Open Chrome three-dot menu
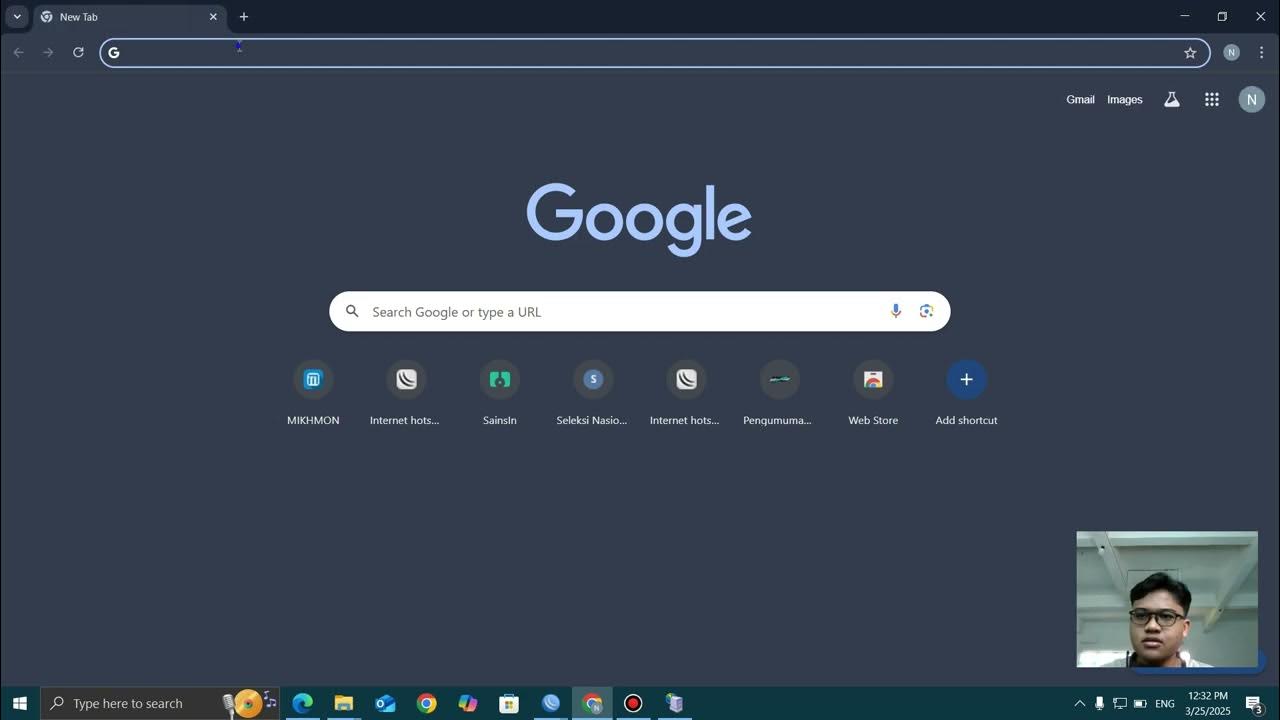Screen dimensions: 1280x720 [1261, 53]
